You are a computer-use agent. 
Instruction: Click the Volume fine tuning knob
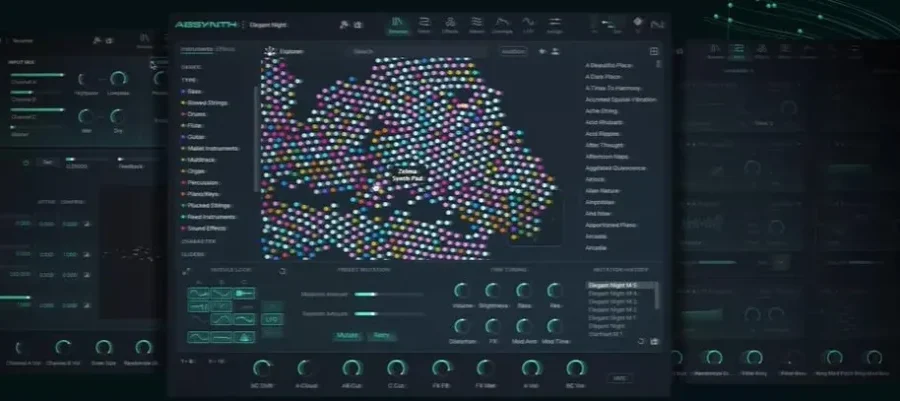461,290
